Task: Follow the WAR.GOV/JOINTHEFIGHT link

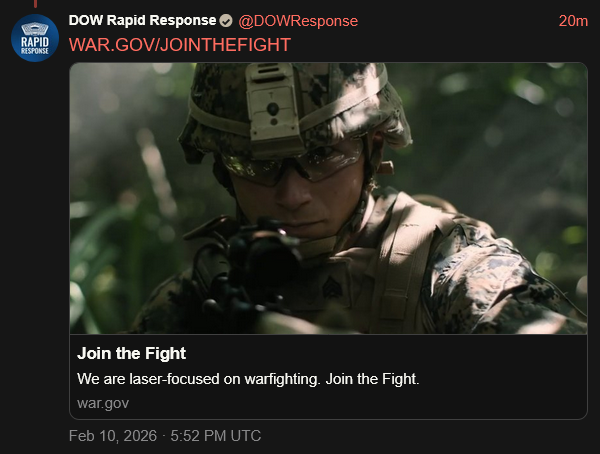Action: coord(180,45)
